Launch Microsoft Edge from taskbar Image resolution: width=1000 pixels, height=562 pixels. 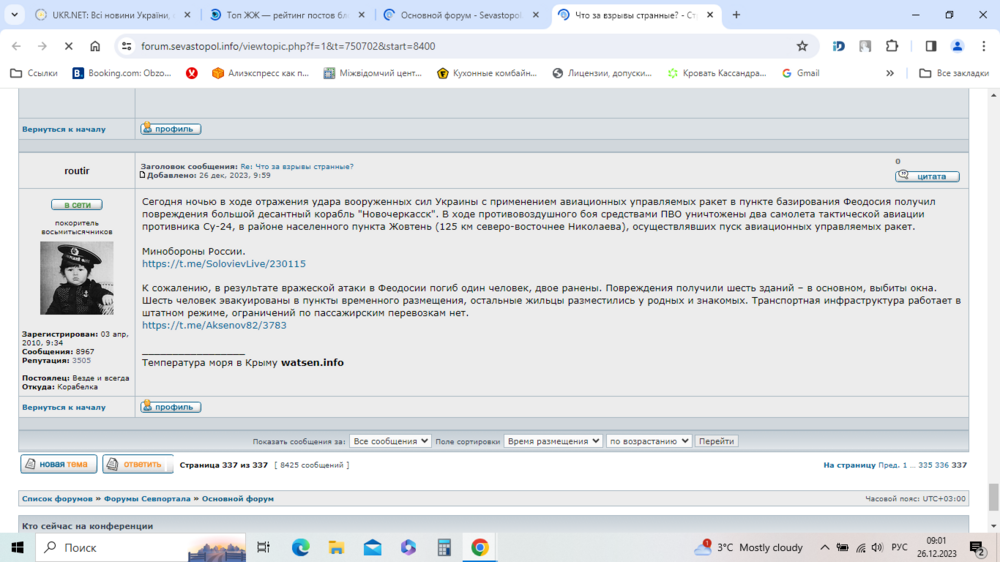click(x=300, y=547)
